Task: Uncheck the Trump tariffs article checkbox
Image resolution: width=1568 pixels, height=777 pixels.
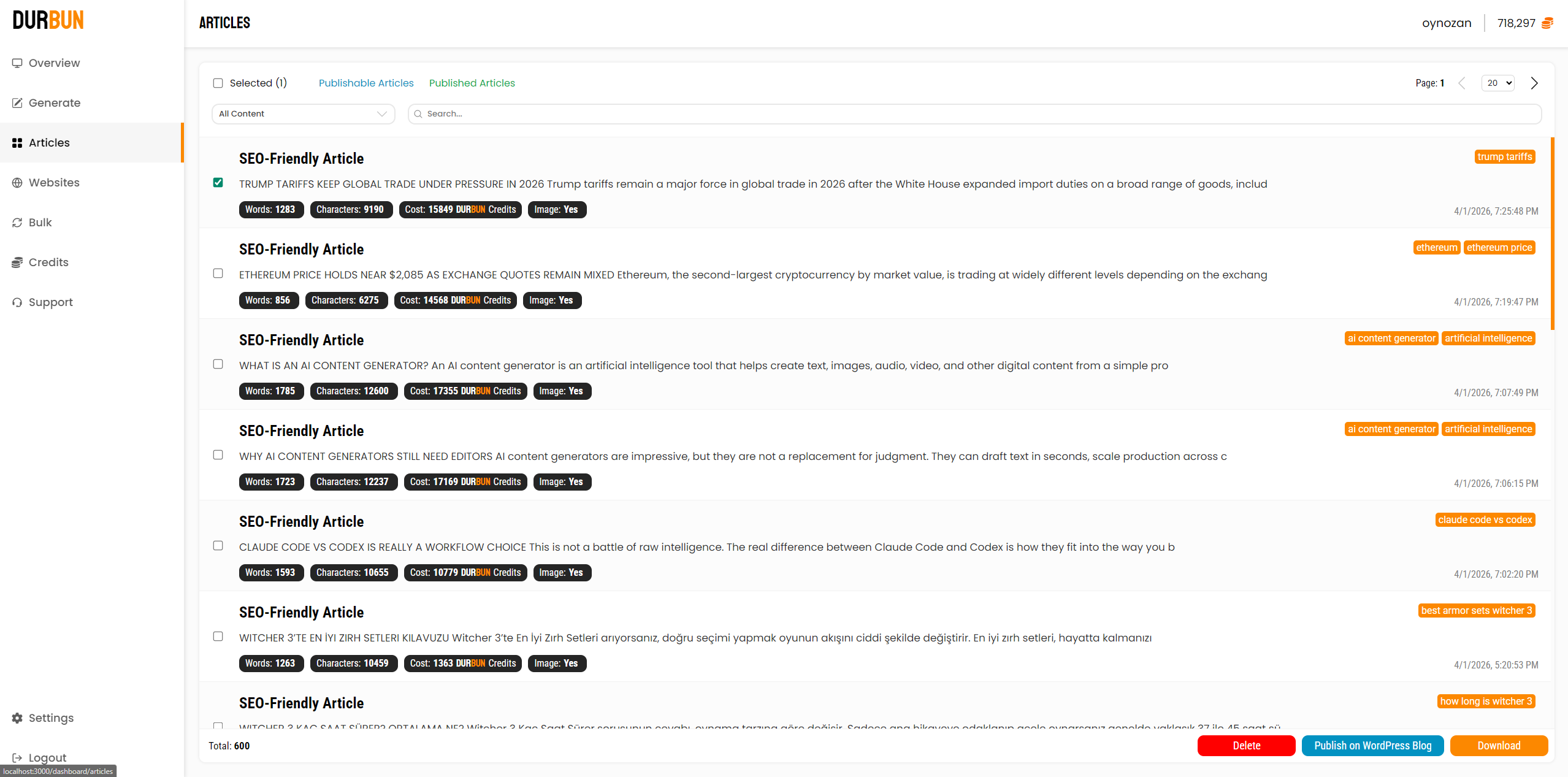Action: pyautogui.click(x=218, y=183)
